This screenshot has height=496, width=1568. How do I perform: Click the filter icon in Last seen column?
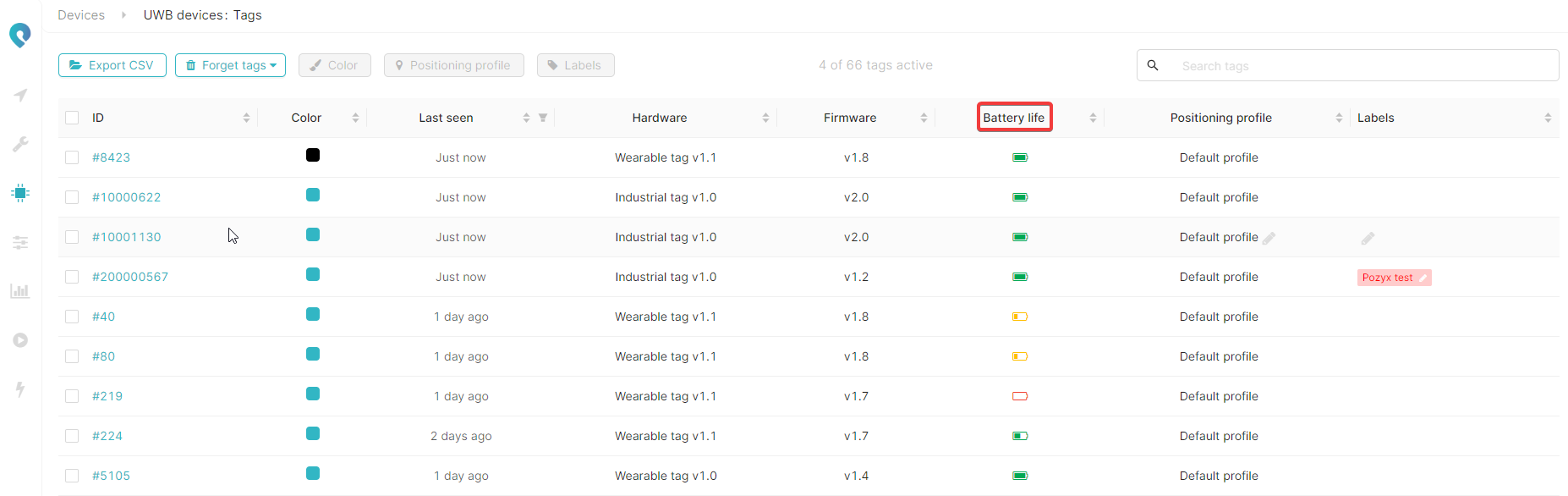pos(543,118)
